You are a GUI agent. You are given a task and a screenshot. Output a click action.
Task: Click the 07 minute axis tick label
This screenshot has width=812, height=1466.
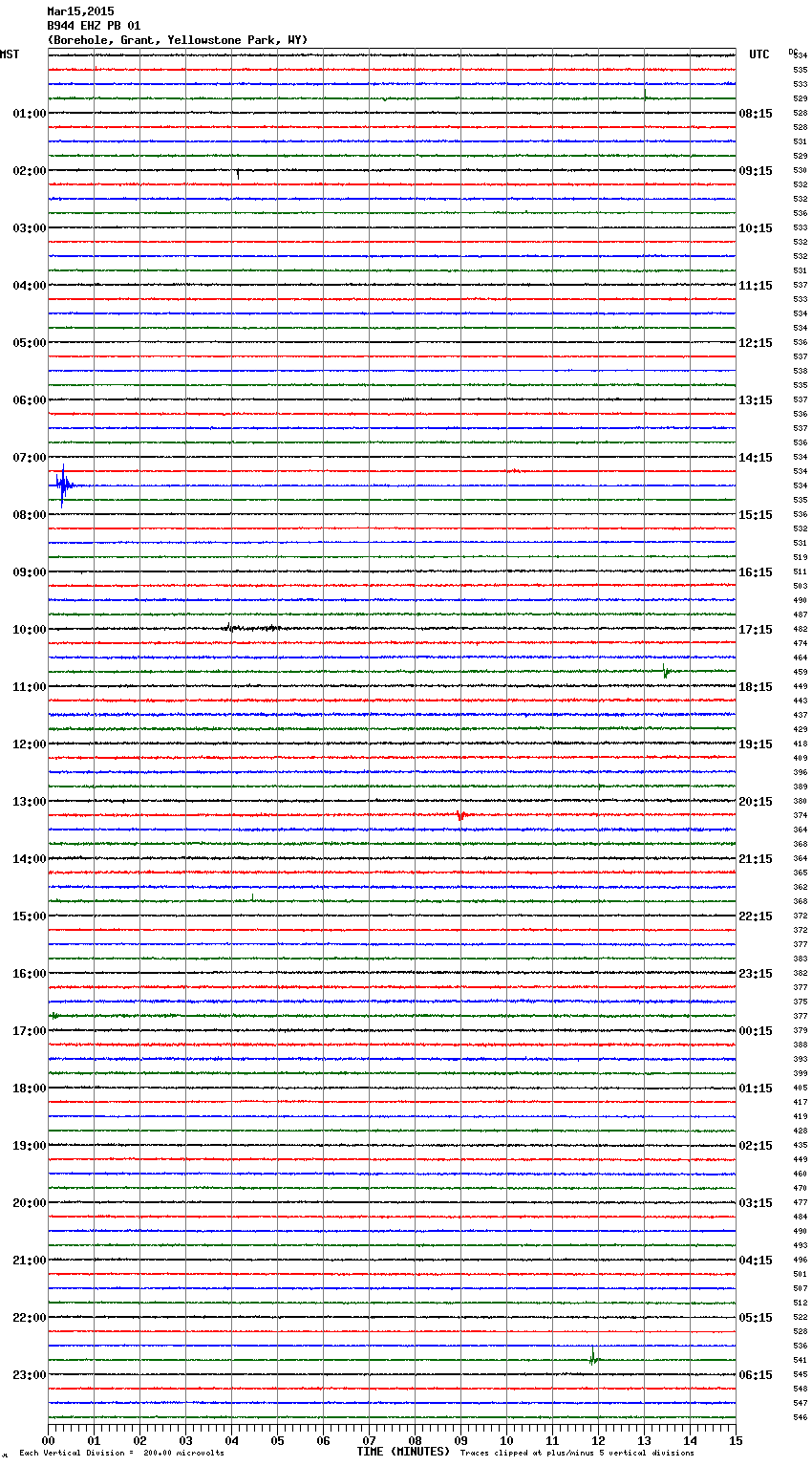click(x=369, y=1440)
